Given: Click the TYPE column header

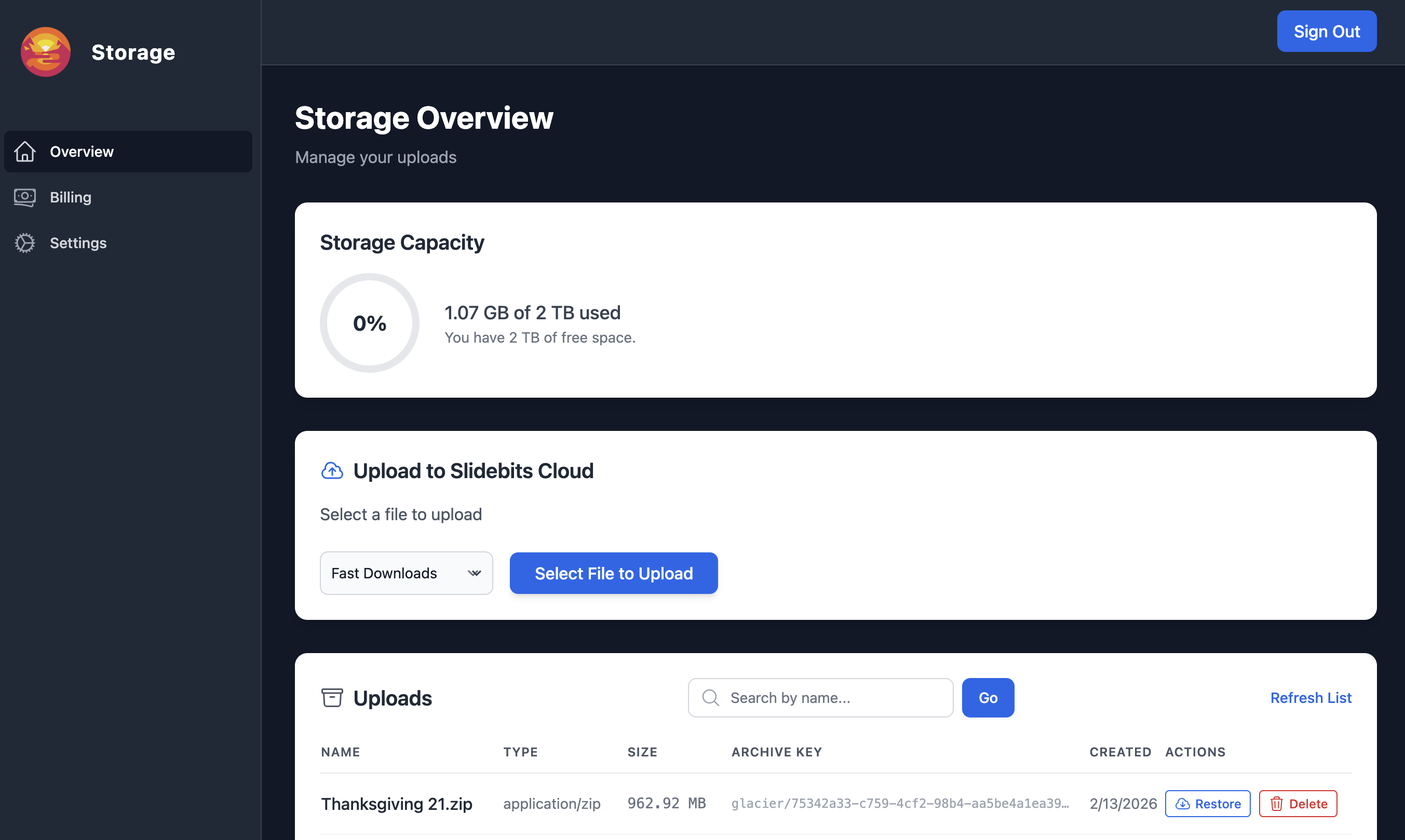Looking at the screenshot, I should (521, 752).
